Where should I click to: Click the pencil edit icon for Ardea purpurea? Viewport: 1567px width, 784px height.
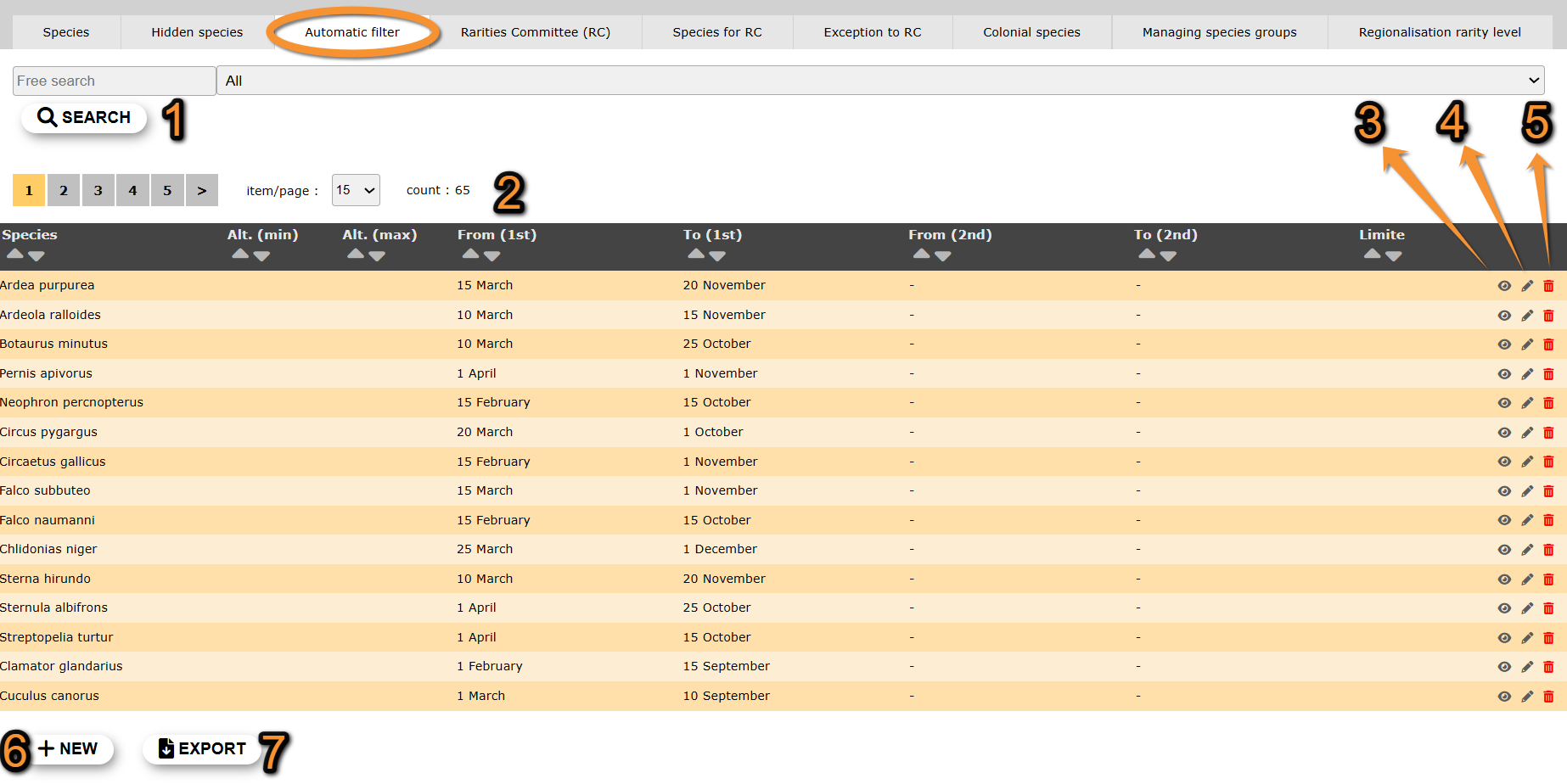(1527, 286)
